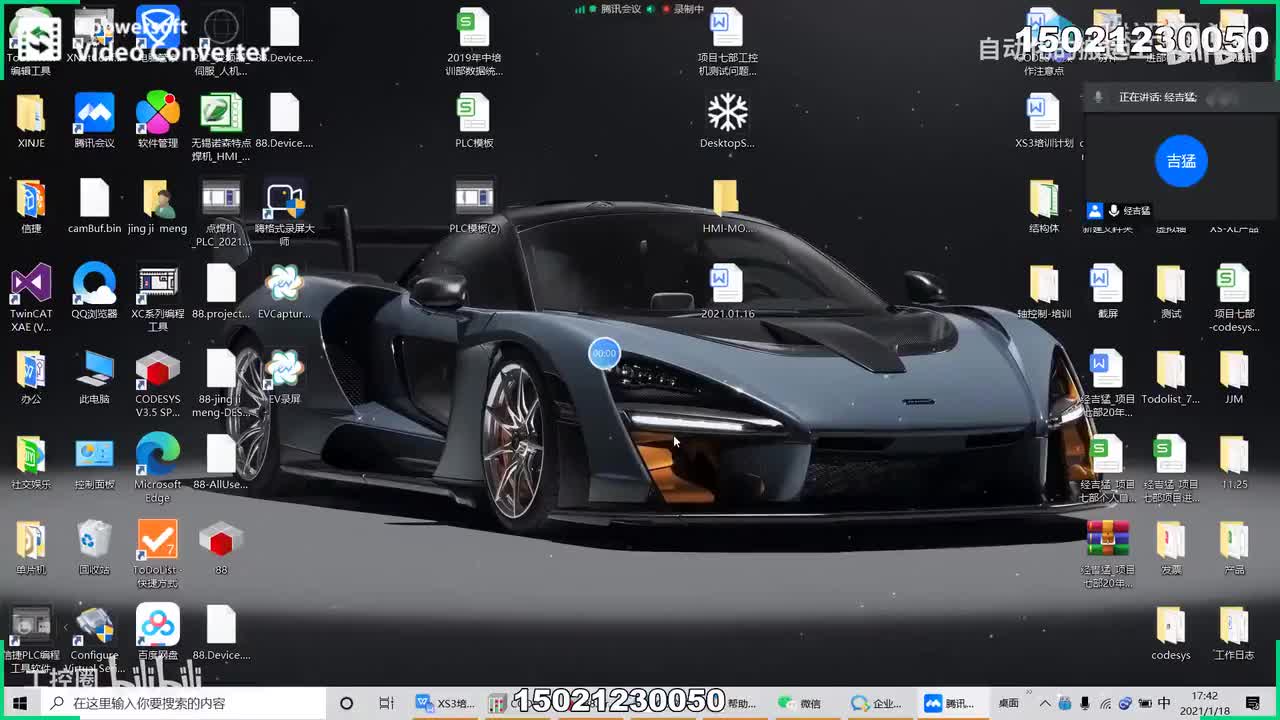This screenshot has height=720, width=1280.
Task: Click the taskbar search box
Action: coord(183,703)
